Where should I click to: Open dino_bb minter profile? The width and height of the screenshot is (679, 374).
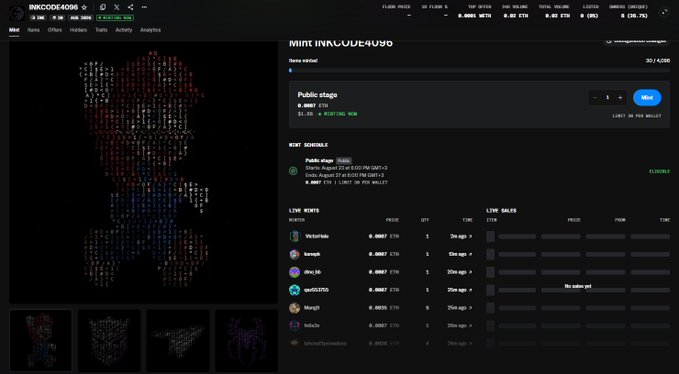tap(313, 272)
